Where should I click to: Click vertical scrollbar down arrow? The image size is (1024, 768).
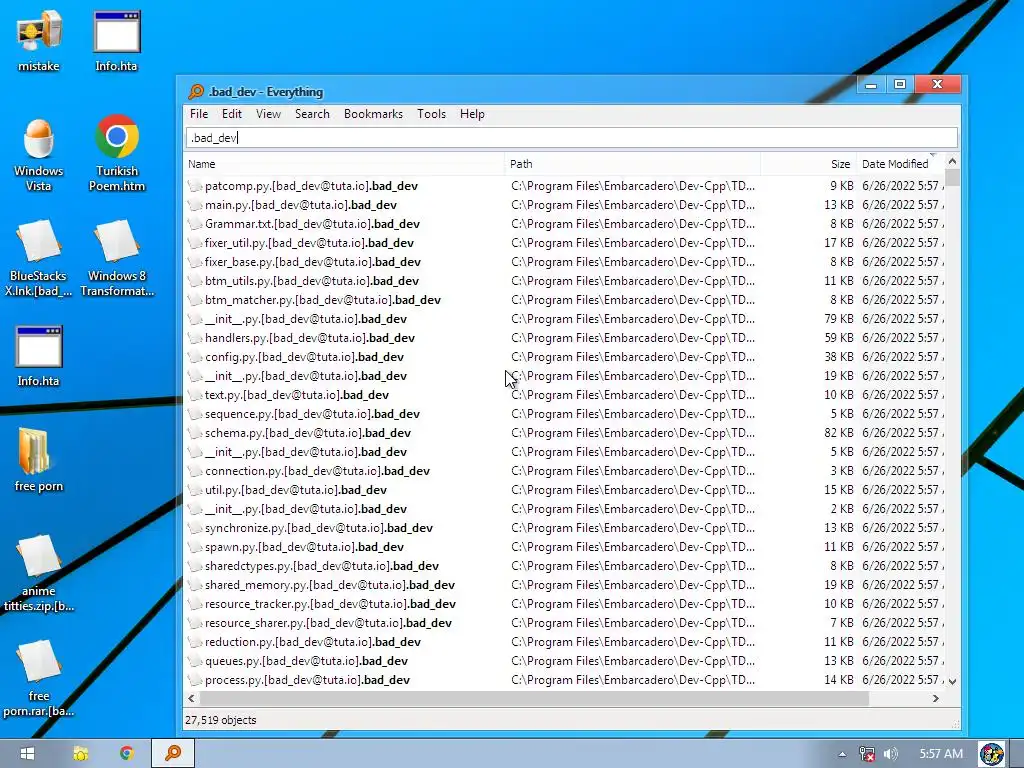click(952, 681)
